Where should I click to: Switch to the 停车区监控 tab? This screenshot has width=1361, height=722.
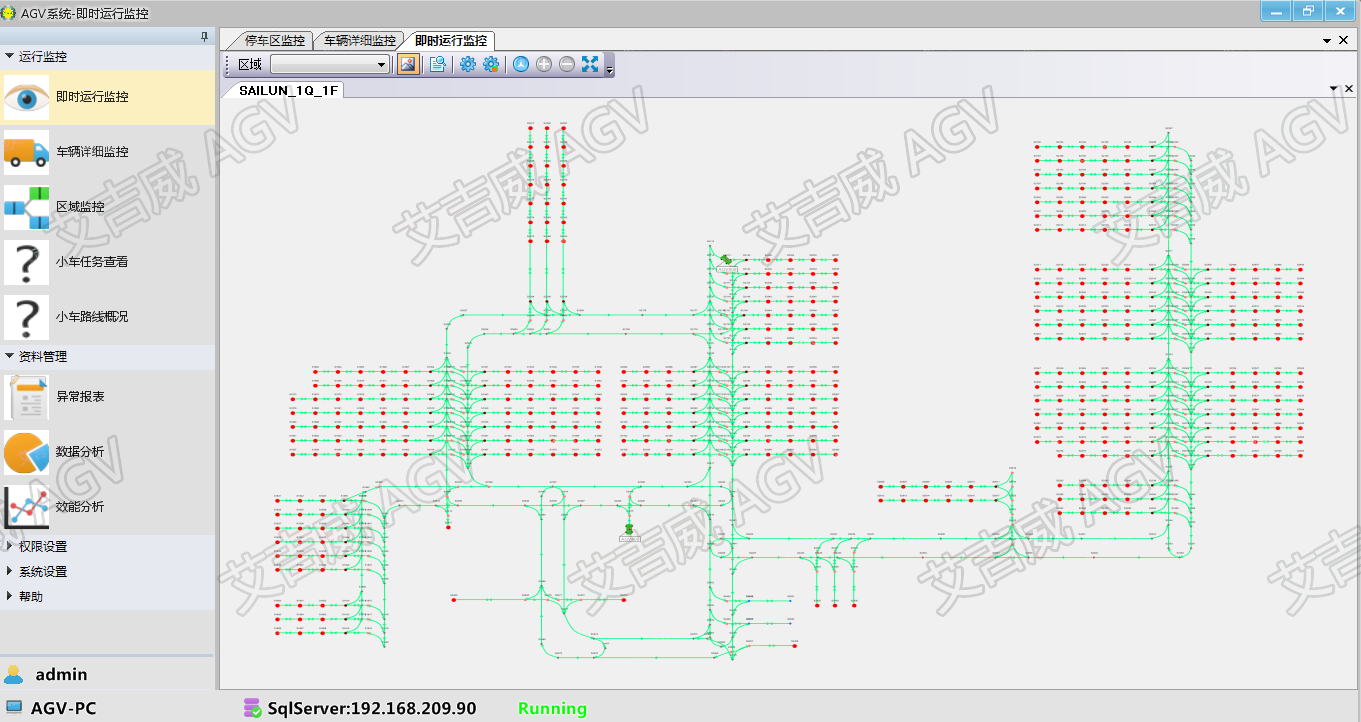tap(274, 41)
